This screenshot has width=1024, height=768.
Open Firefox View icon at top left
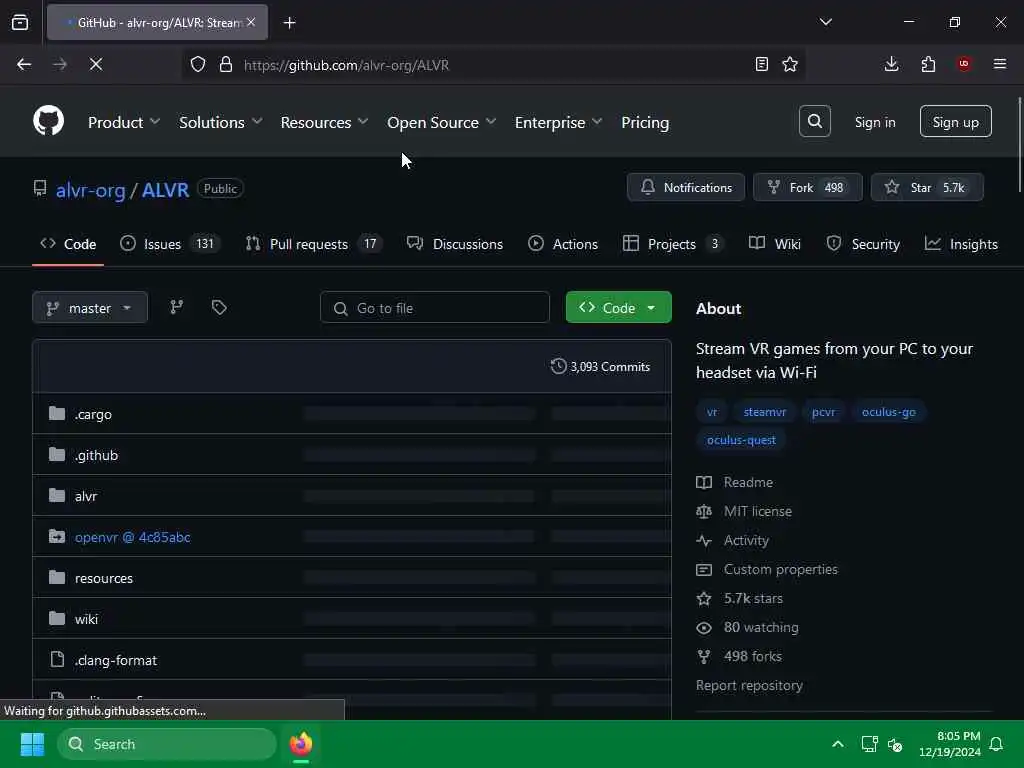(x=20, y=22)
